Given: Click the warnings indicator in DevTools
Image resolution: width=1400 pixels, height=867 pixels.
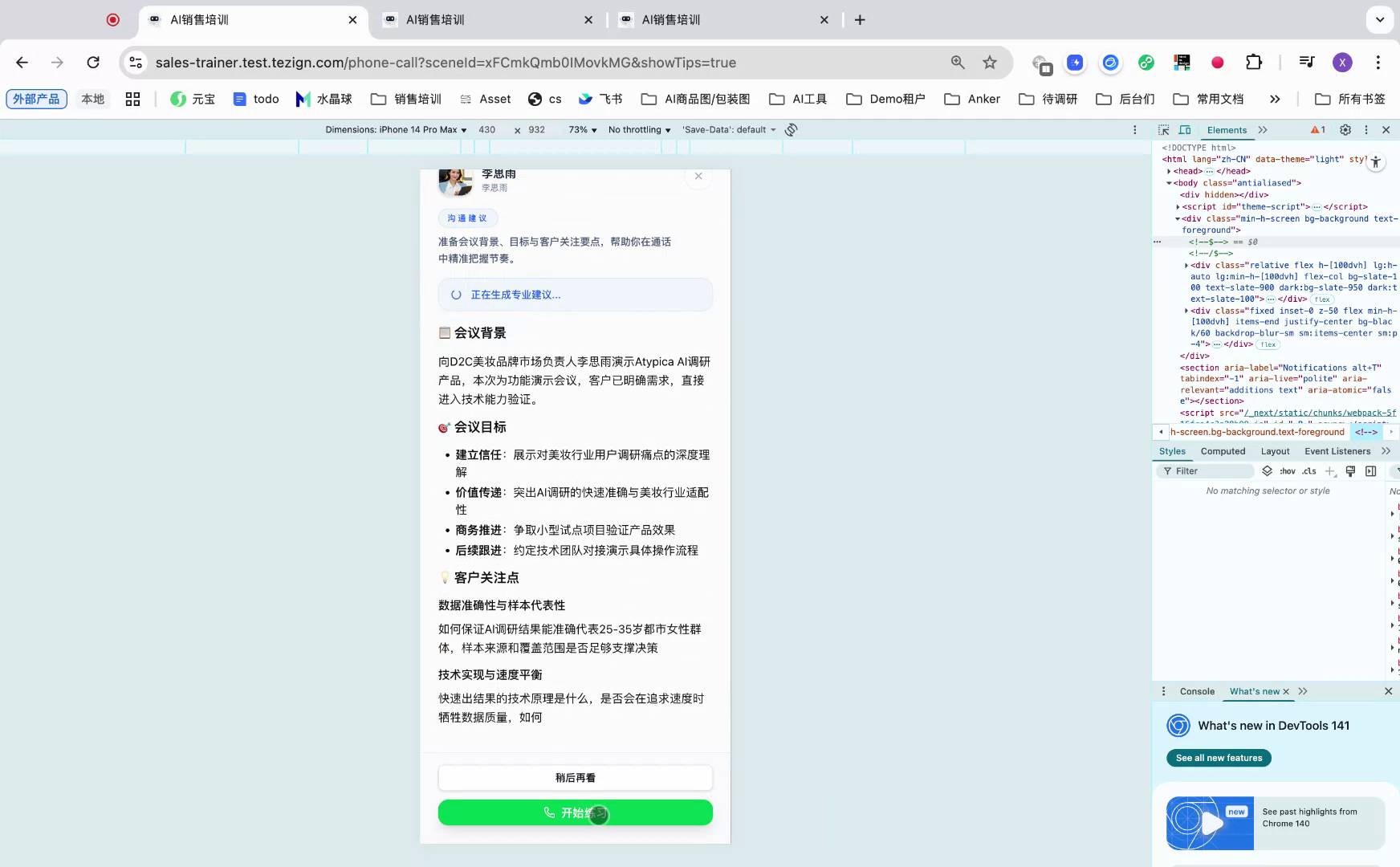Looking at the screenshot, I should [x=1317, y=129].
